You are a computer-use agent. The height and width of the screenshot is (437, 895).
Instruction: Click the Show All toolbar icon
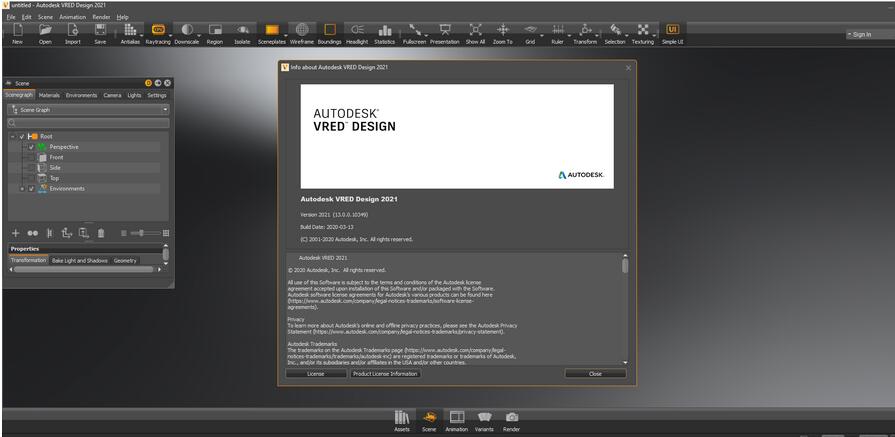pyautogui.click(x=475, y=34)
